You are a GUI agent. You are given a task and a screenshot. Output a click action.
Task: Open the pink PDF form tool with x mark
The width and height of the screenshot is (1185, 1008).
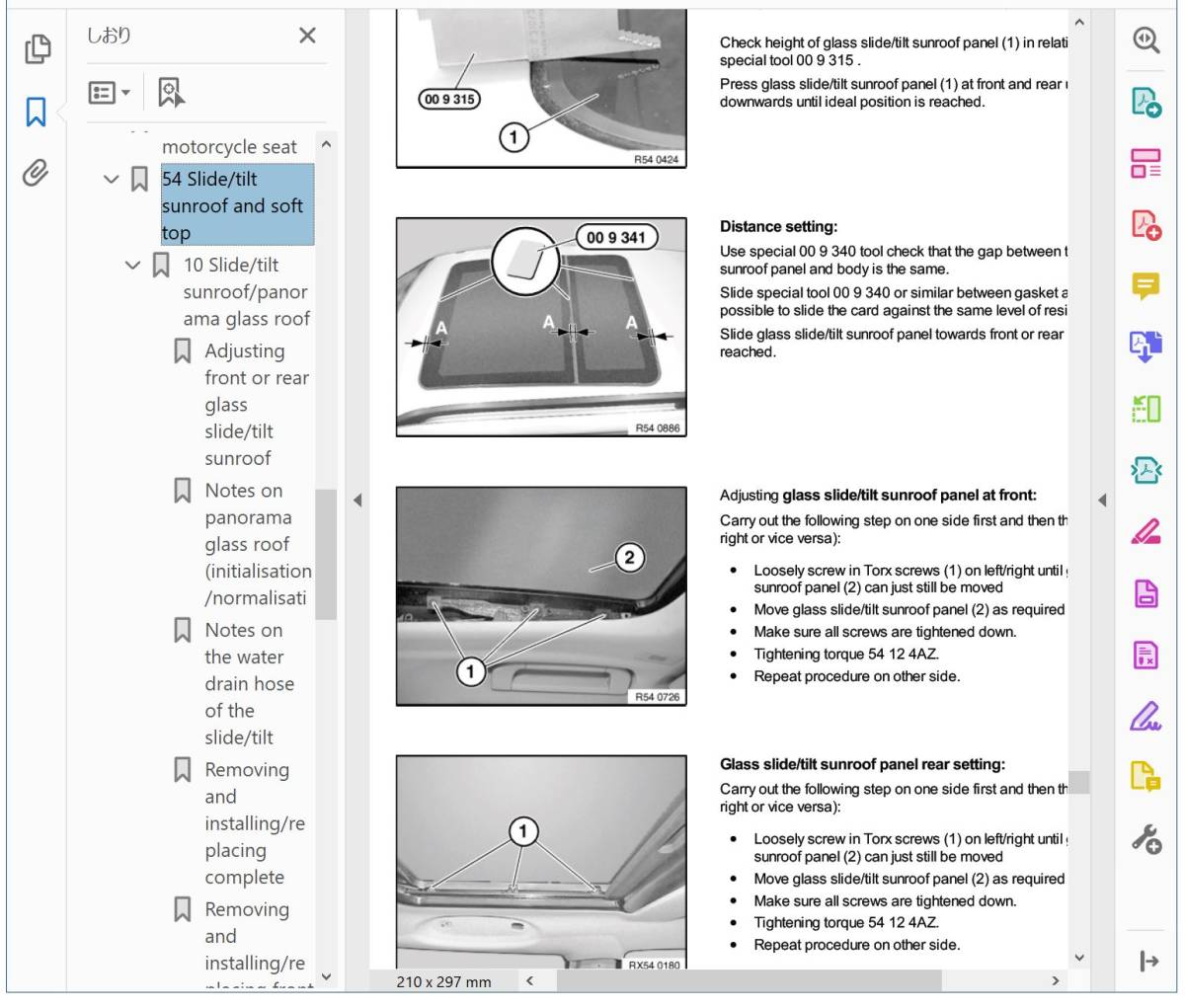coord(1145,655)
